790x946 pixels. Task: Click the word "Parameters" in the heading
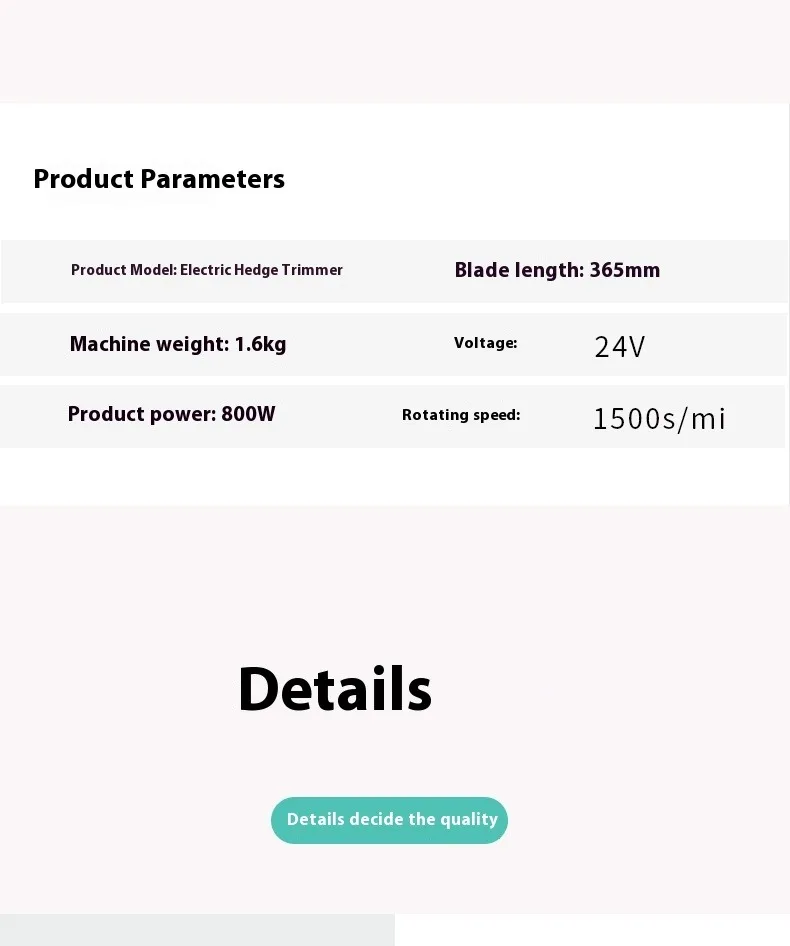pos(213,179)
